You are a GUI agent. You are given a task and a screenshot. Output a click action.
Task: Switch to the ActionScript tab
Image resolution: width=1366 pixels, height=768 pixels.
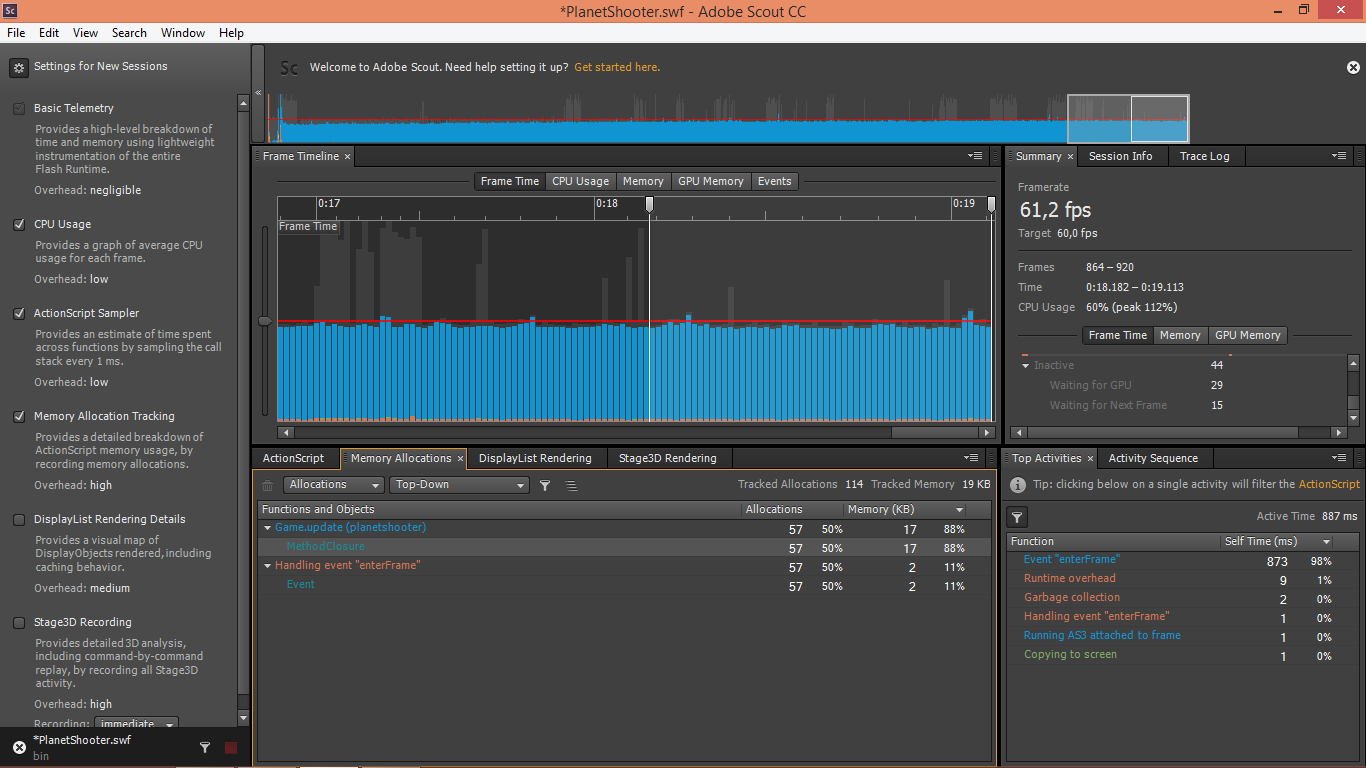point(294,458)
